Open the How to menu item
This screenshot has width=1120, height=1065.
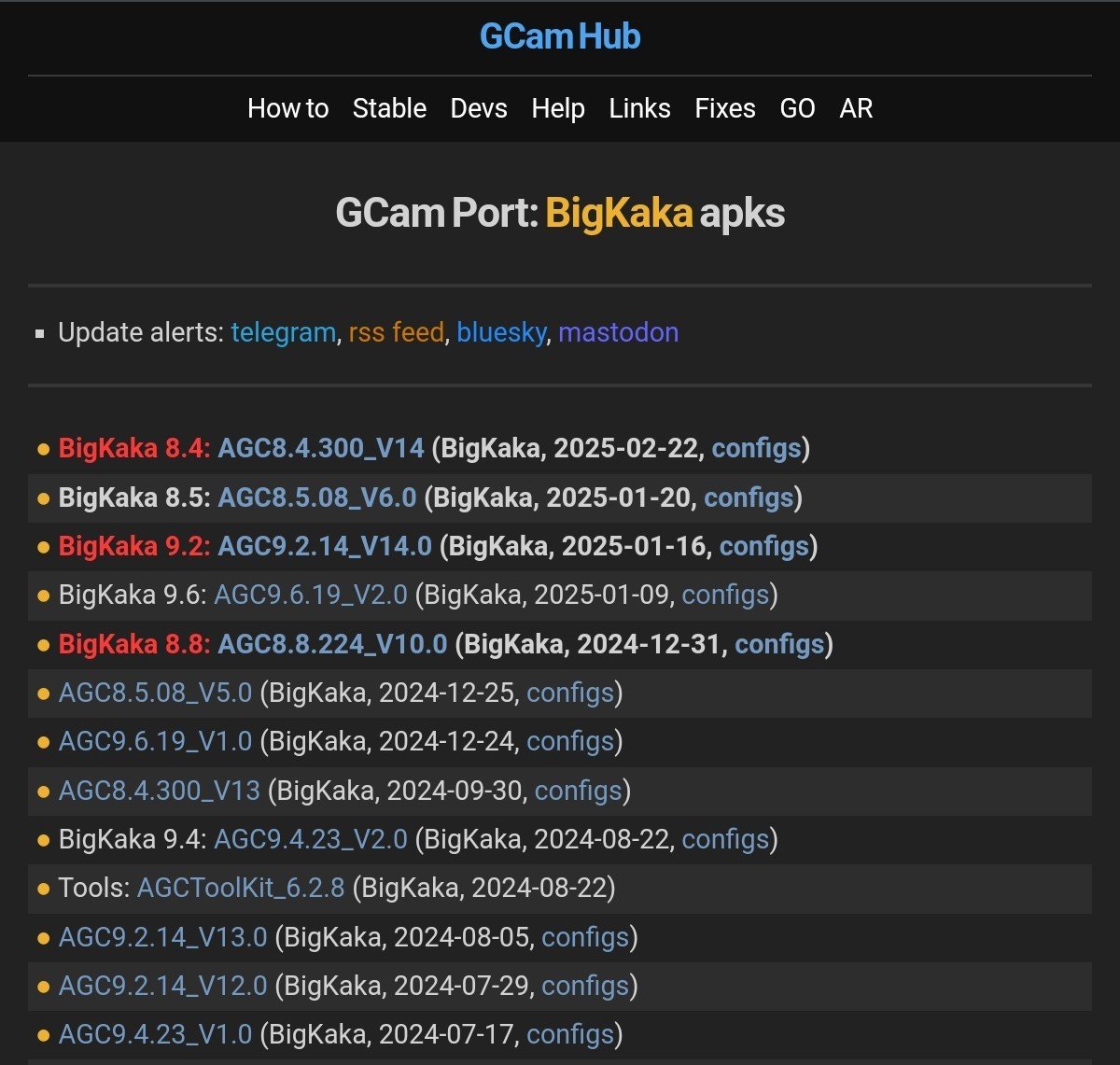tap(287, 109)
